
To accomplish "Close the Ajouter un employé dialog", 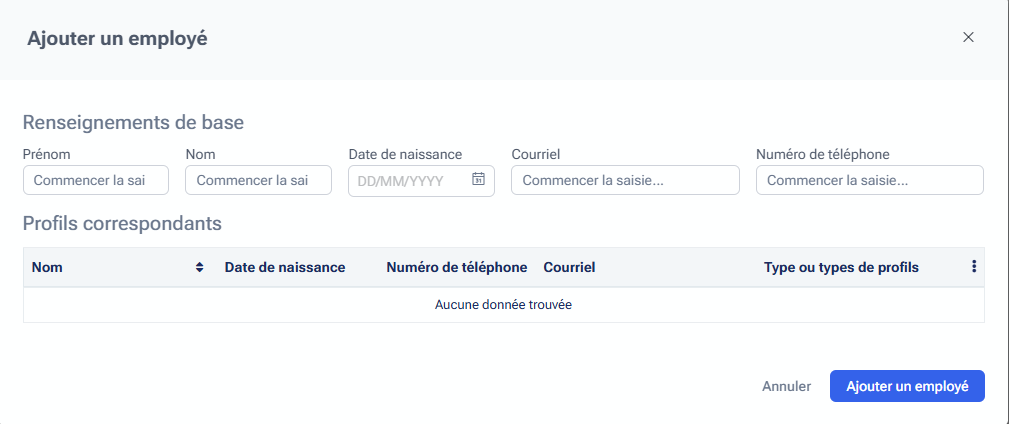I will pos(967,38).
